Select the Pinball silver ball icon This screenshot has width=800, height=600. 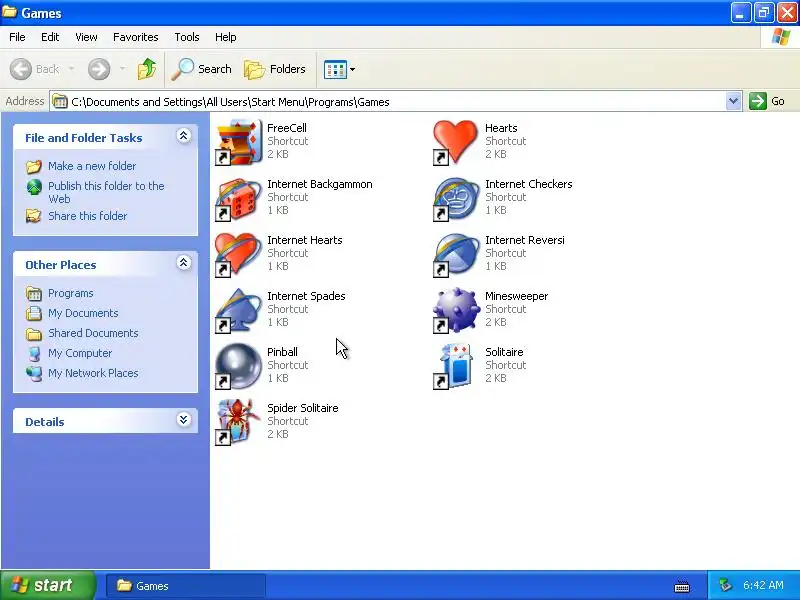pyautogui.click(x=238, y=367)
